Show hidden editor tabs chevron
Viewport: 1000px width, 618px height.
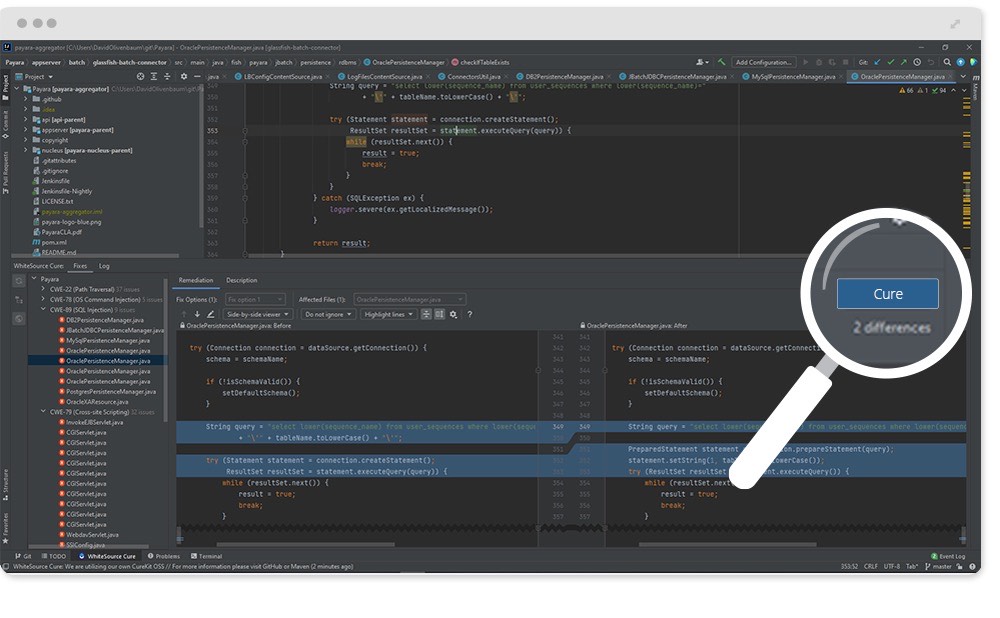963,77
